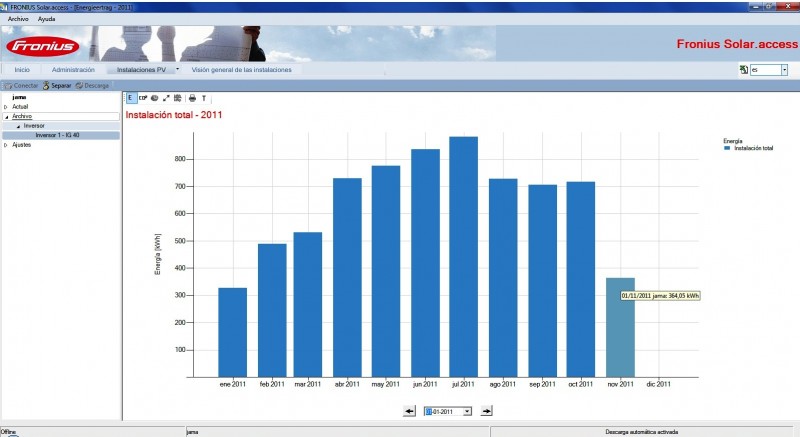Open Visión general de las instalaciones tab
The height and width of the screenshot is (437, 800).
(x=241, y=70)
